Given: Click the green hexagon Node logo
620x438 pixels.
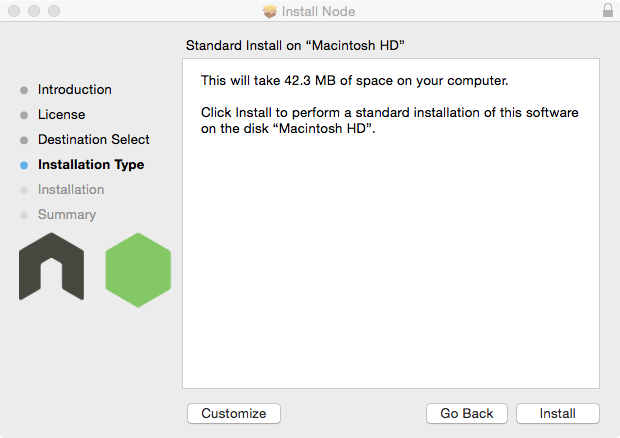Looking at the screenshot, I should pos(138,270).
